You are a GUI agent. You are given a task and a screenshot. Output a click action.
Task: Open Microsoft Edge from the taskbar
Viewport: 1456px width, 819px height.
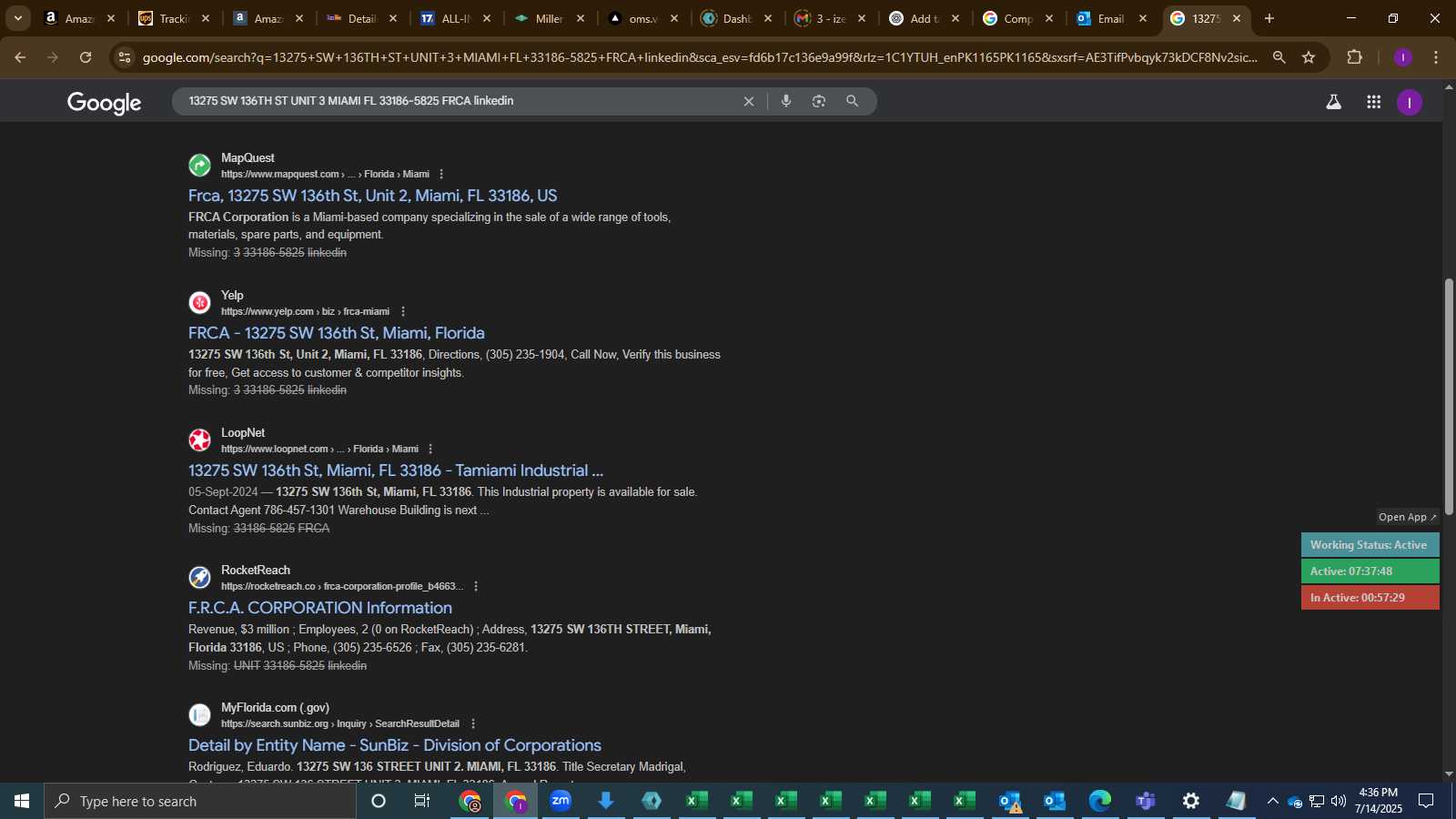point(1100,801)
